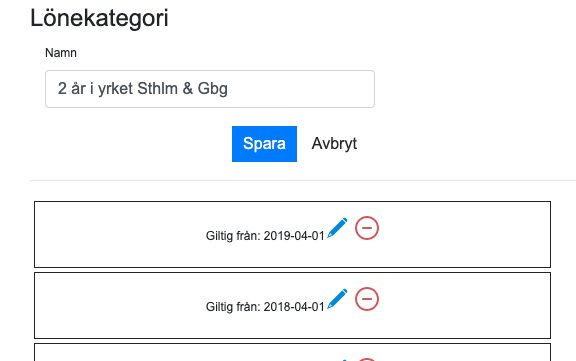
Task: Click 'Giltig från' label in the 2019 row
Action: click(233, 236)
